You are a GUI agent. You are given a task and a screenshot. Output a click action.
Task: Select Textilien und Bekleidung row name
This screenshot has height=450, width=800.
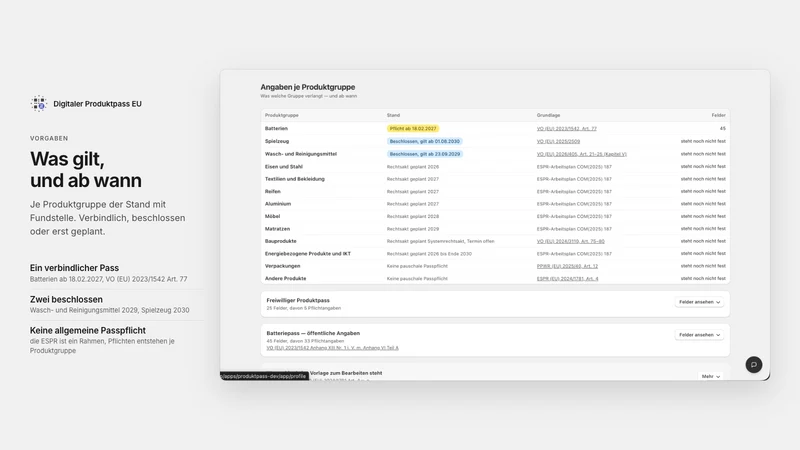[x=294, y=179]
